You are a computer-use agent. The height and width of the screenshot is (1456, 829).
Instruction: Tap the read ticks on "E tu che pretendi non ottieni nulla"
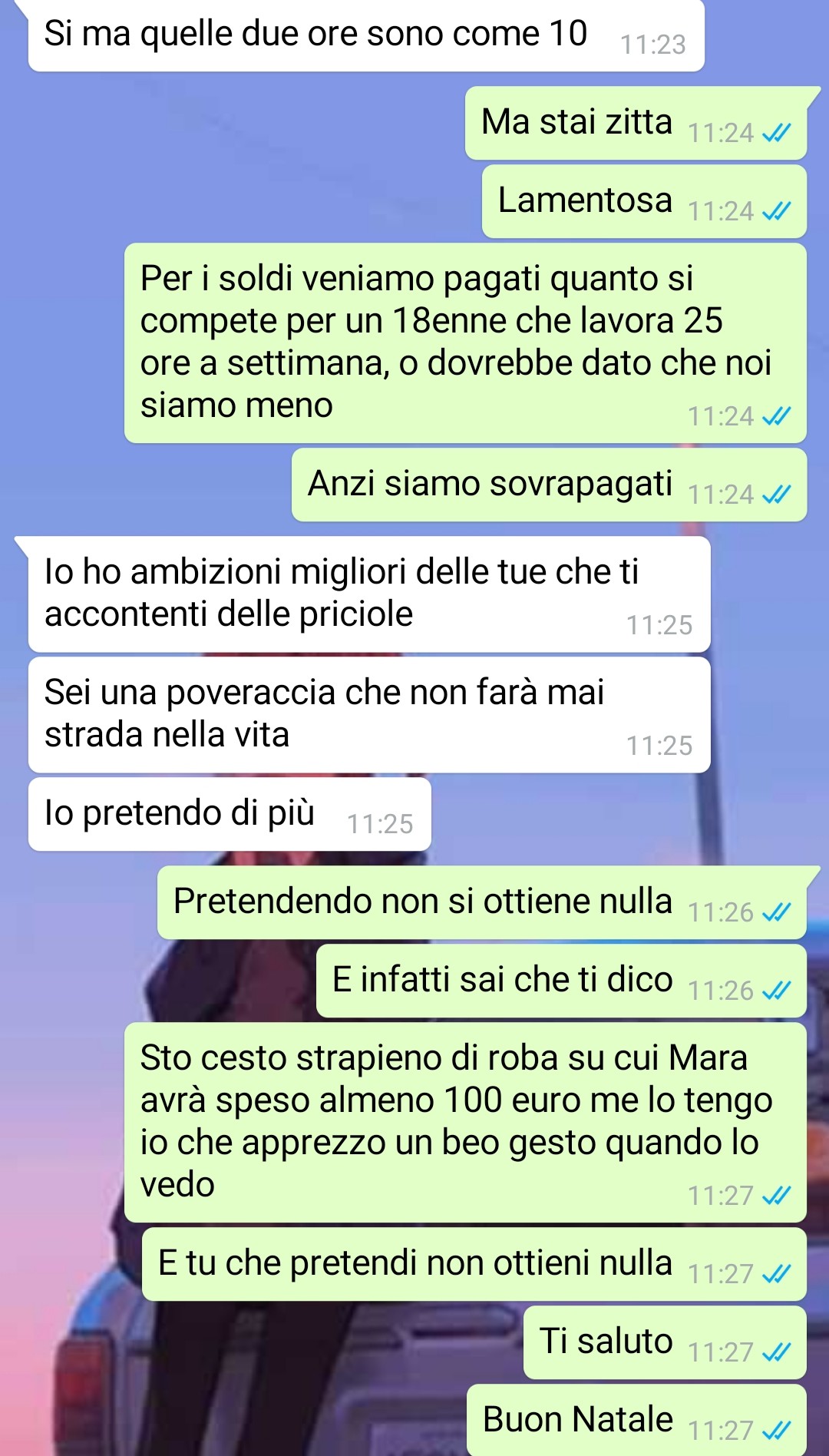776,1274
